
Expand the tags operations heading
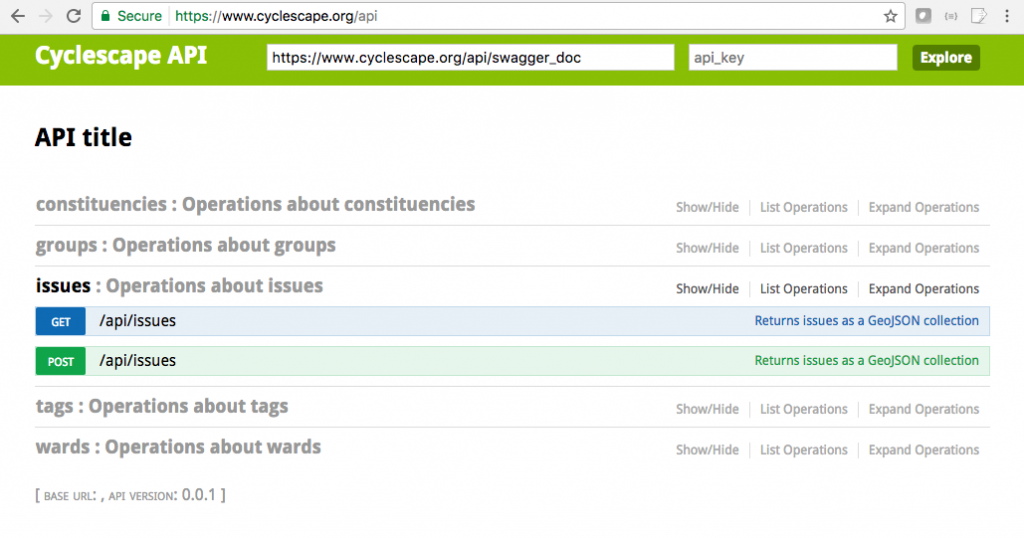click(161, 407)
